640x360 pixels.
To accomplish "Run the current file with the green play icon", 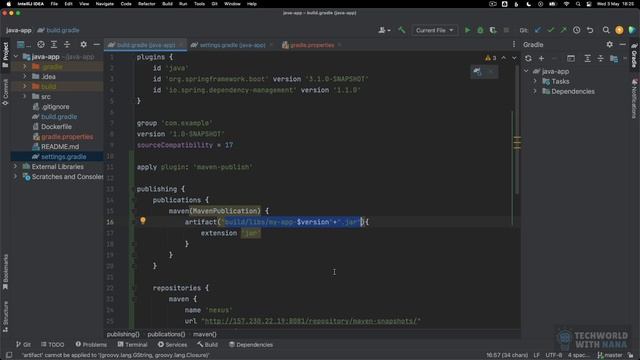I will pyautogui.click(x=467, y=30).
